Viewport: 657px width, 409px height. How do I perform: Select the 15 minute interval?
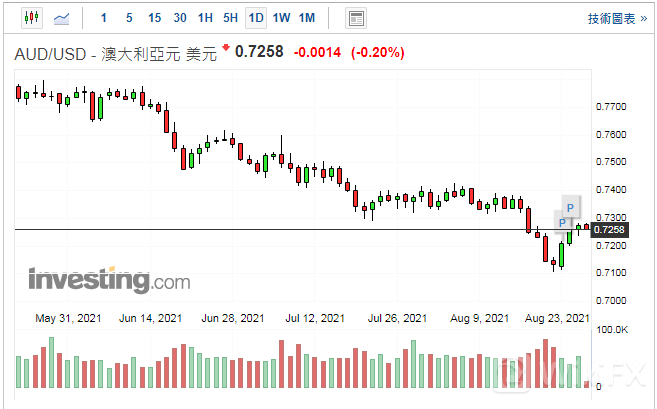(154, 18)
